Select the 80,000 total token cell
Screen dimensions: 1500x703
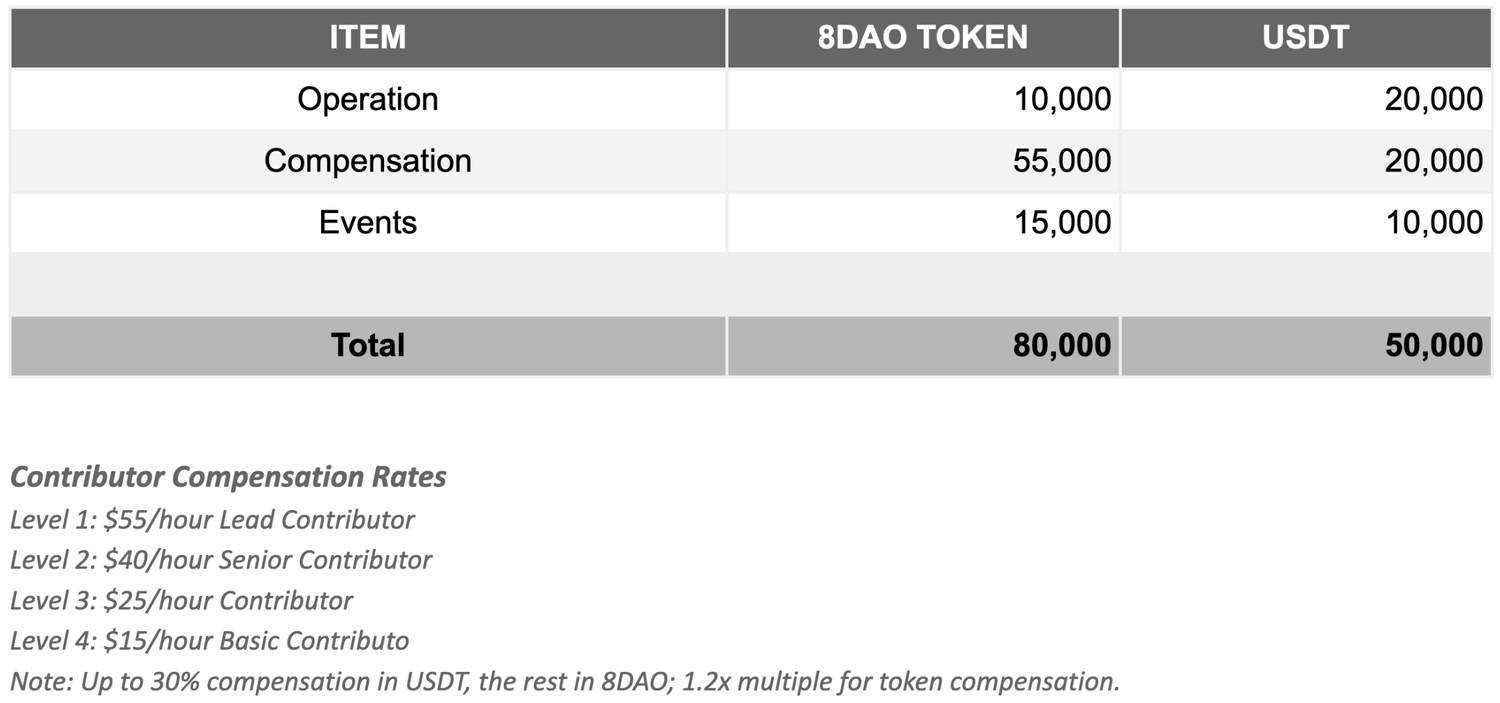tap(1061, 345)
